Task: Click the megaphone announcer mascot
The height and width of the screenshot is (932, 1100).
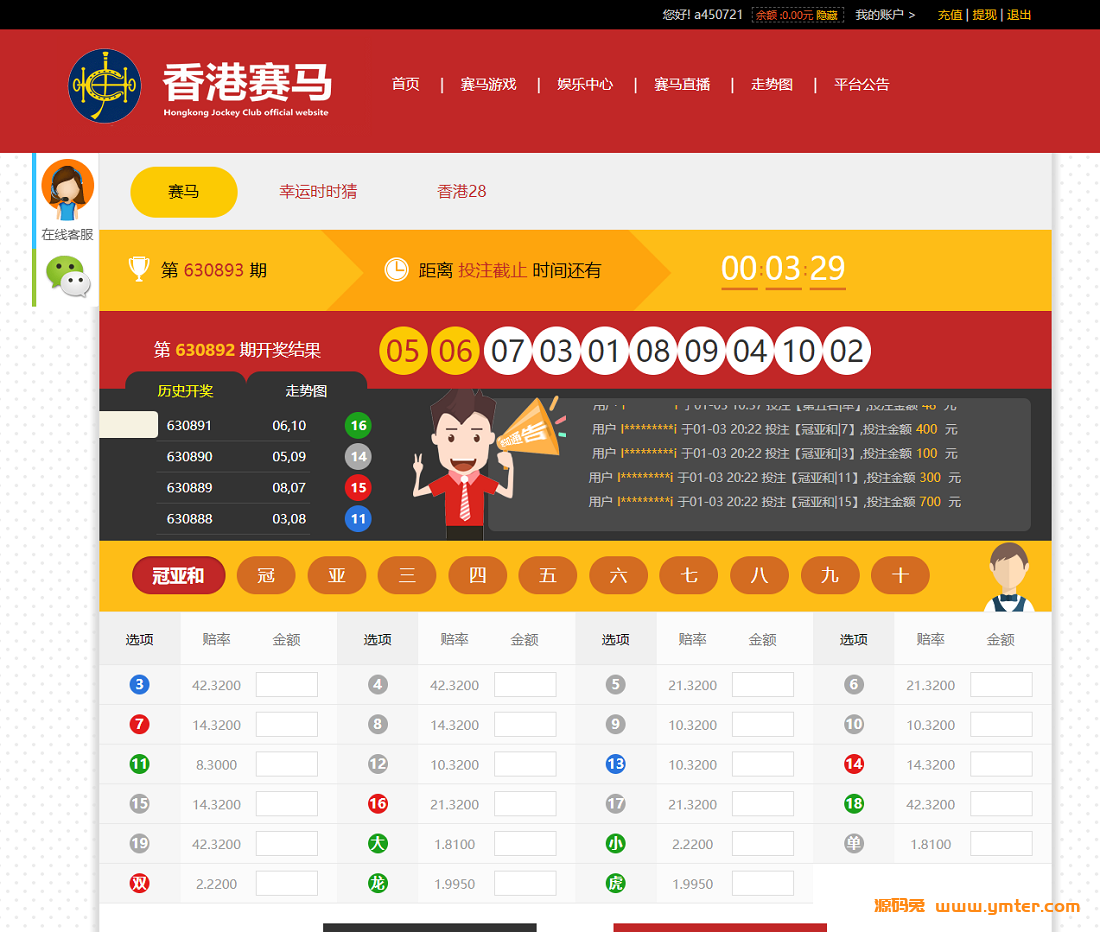Action: (x=490, y=464)
